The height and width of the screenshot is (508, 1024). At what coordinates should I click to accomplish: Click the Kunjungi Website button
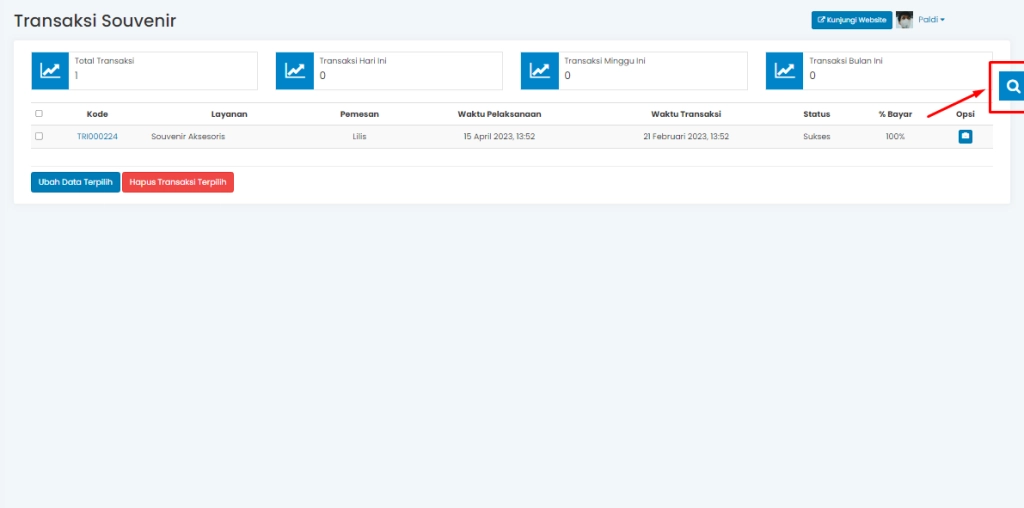851,19
